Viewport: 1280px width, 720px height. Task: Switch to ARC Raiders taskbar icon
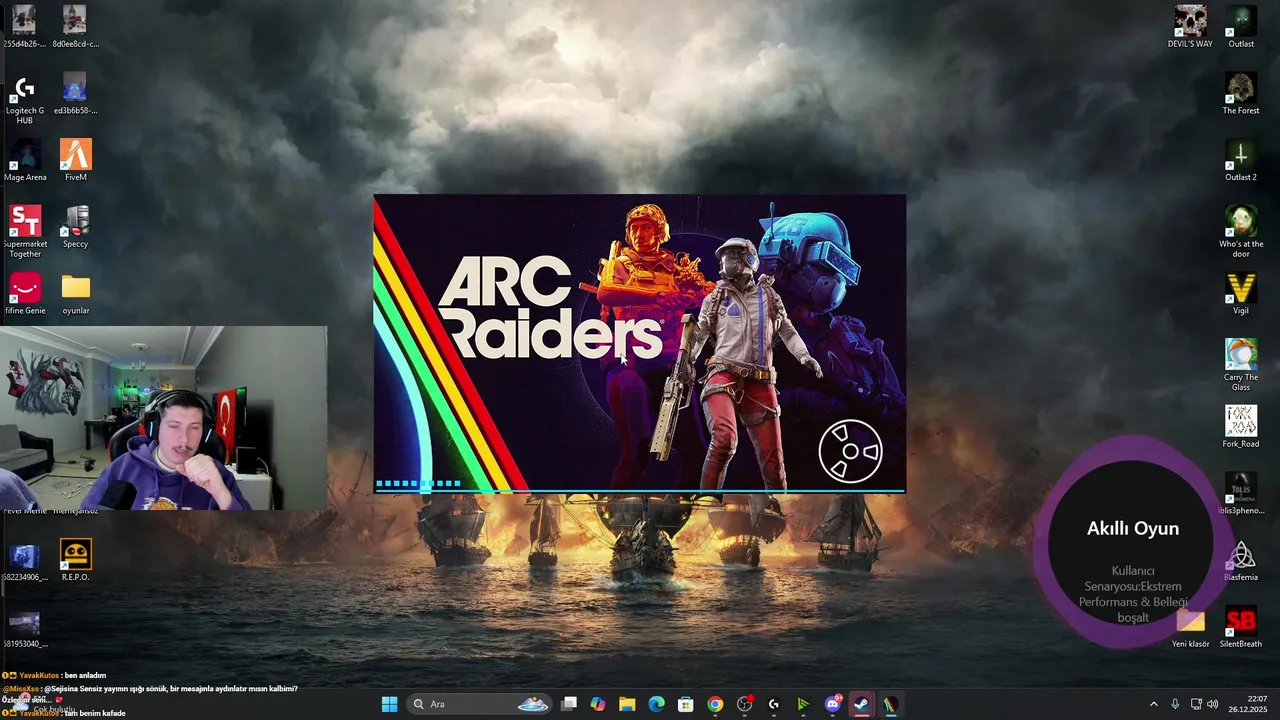click(890, 704)
